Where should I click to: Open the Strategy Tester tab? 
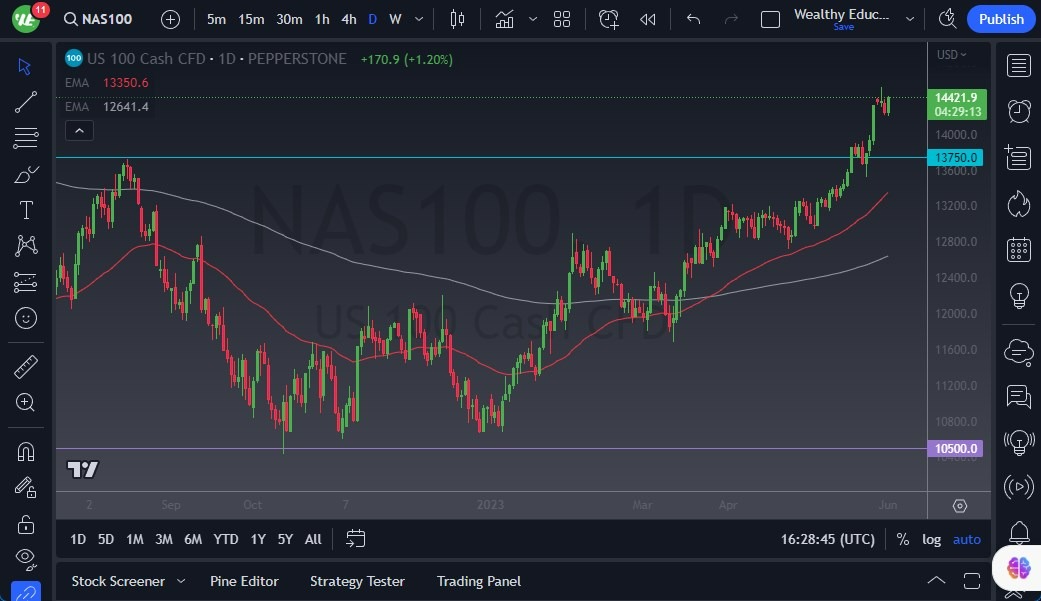coord(357,581)
